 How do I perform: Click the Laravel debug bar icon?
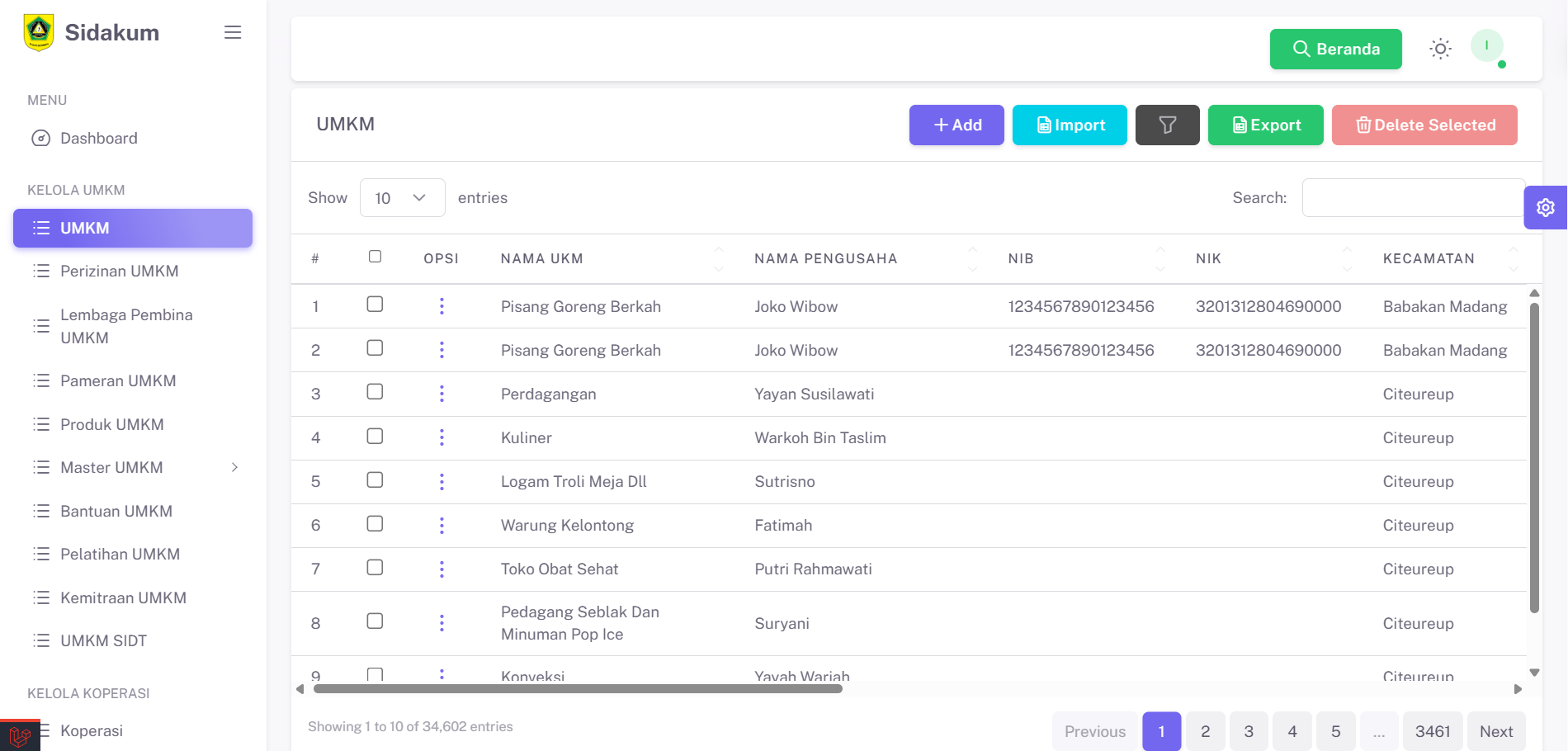(20, 735)
